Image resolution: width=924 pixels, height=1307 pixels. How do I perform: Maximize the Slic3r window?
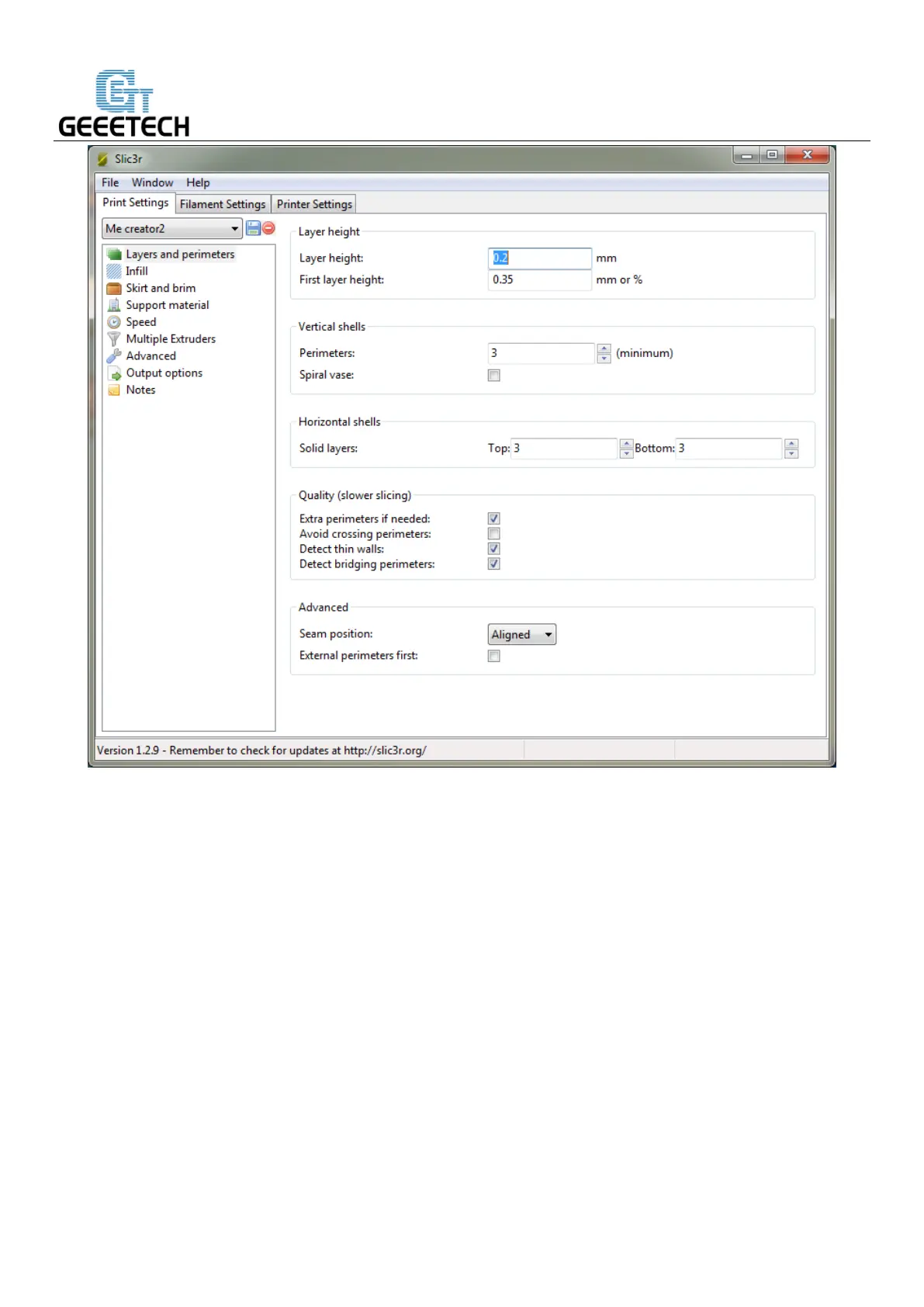(772, 155)
